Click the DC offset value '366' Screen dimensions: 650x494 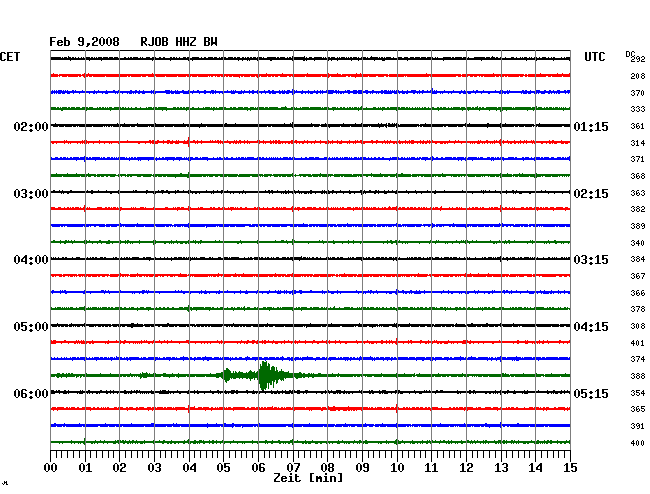(638, 293)
